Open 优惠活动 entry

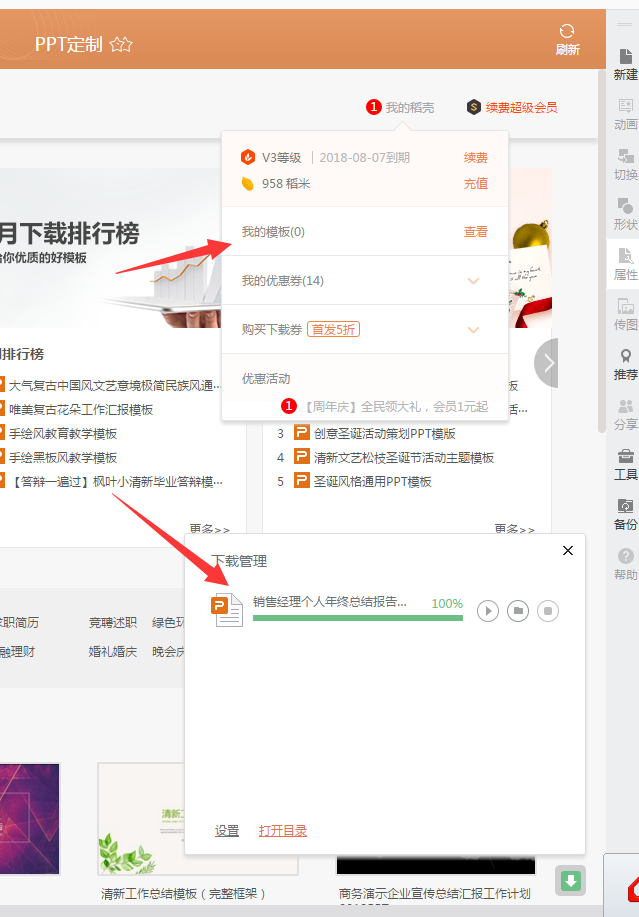pyautogui.click(x=266, y=379)
